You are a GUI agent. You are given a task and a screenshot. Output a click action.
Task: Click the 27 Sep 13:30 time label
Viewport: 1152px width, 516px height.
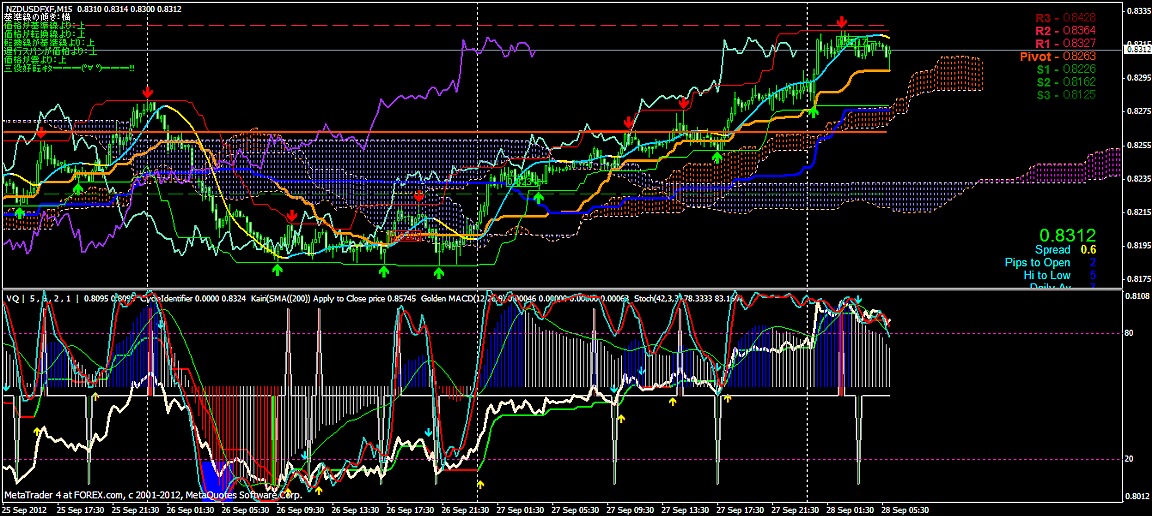click(685, 509)
